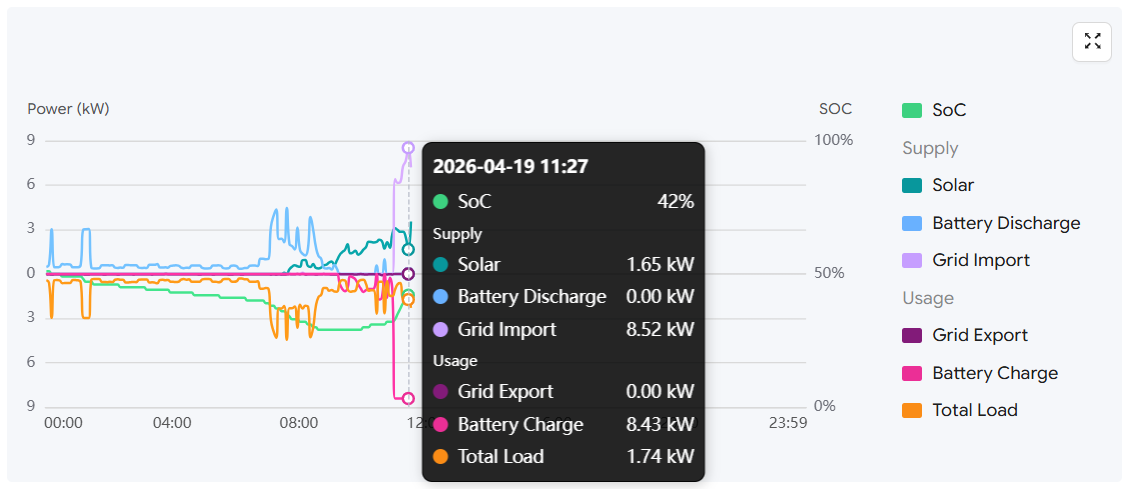Toggle Grid Export legend label text
This screenshot has height=489, width=1133.
980,335
